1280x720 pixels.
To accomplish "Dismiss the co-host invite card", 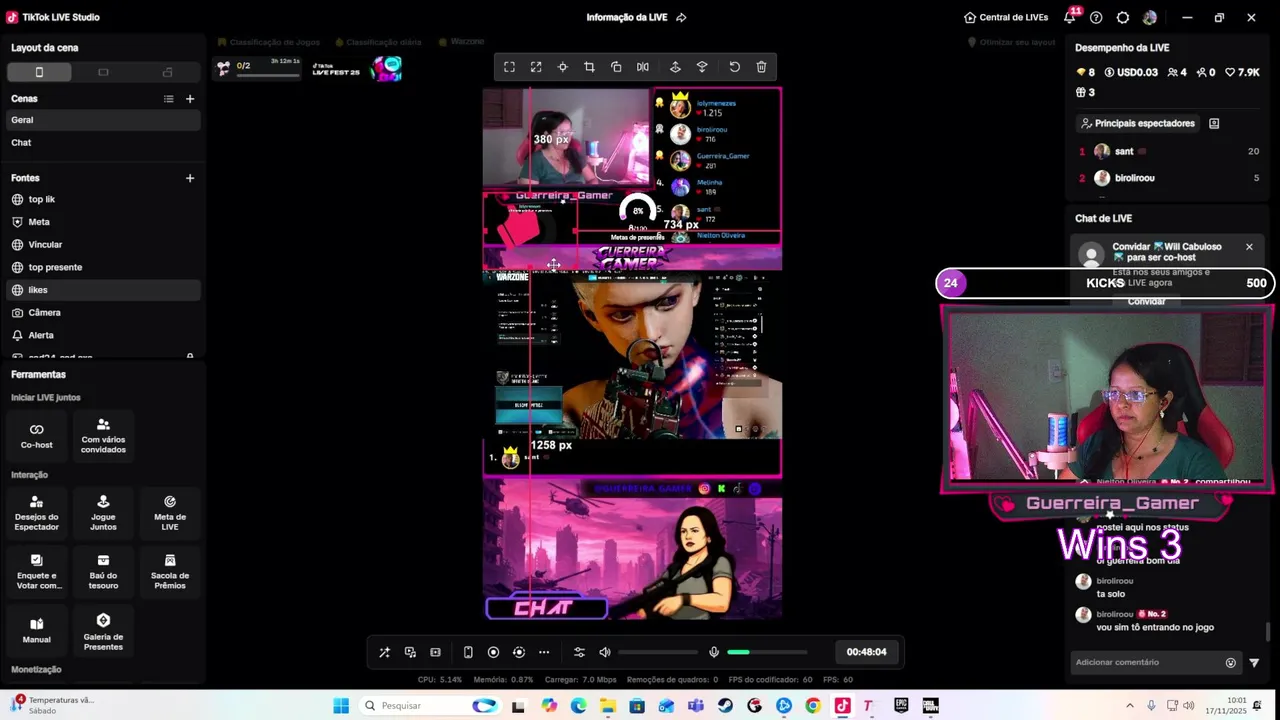I will [1249, 247].
